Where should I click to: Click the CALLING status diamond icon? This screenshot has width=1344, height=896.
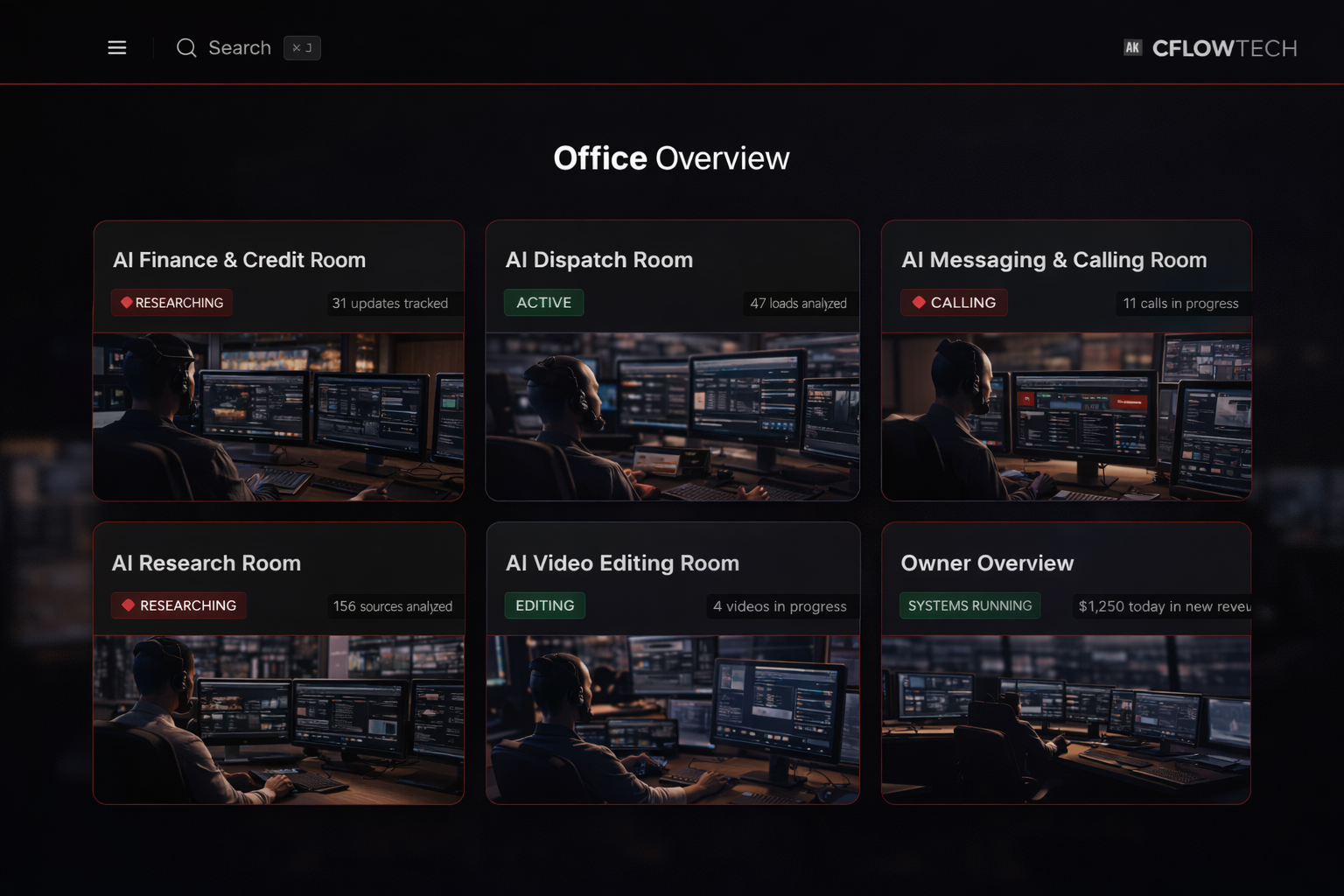[917, 302]
